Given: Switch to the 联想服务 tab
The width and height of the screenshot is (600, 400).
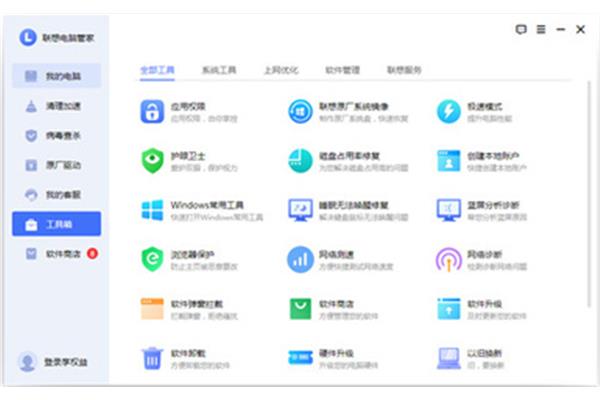Looking at the screenshot, I should pyautogui.click(x=404, y=70).
